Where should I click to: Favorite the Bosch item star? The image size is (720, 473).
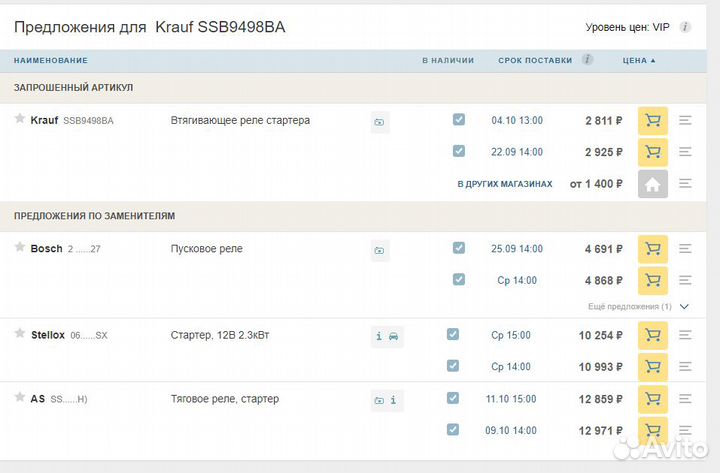point(19,247)
